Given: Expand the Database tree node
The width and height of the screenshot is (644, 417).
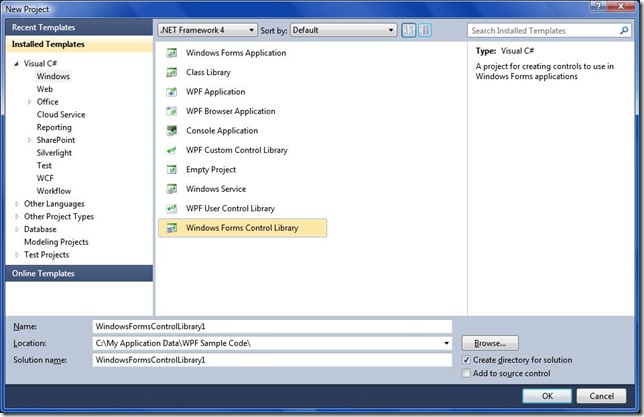Looking at the screenshot, I should [x=17, y=229].
